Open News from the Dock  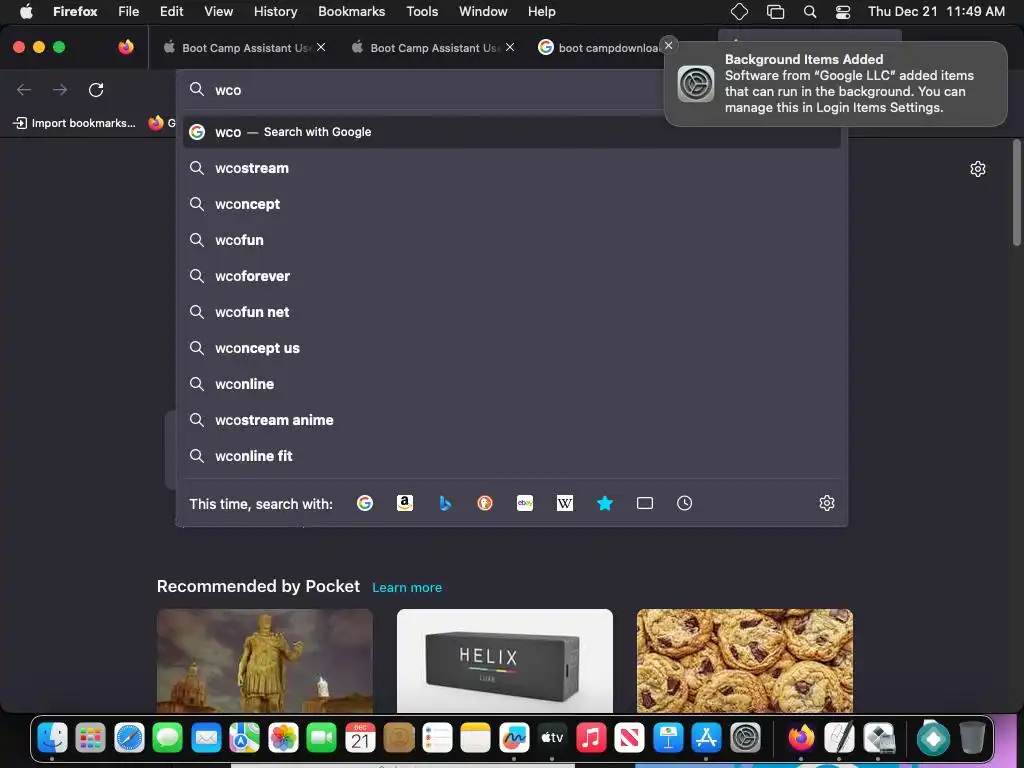coord(630,738)
